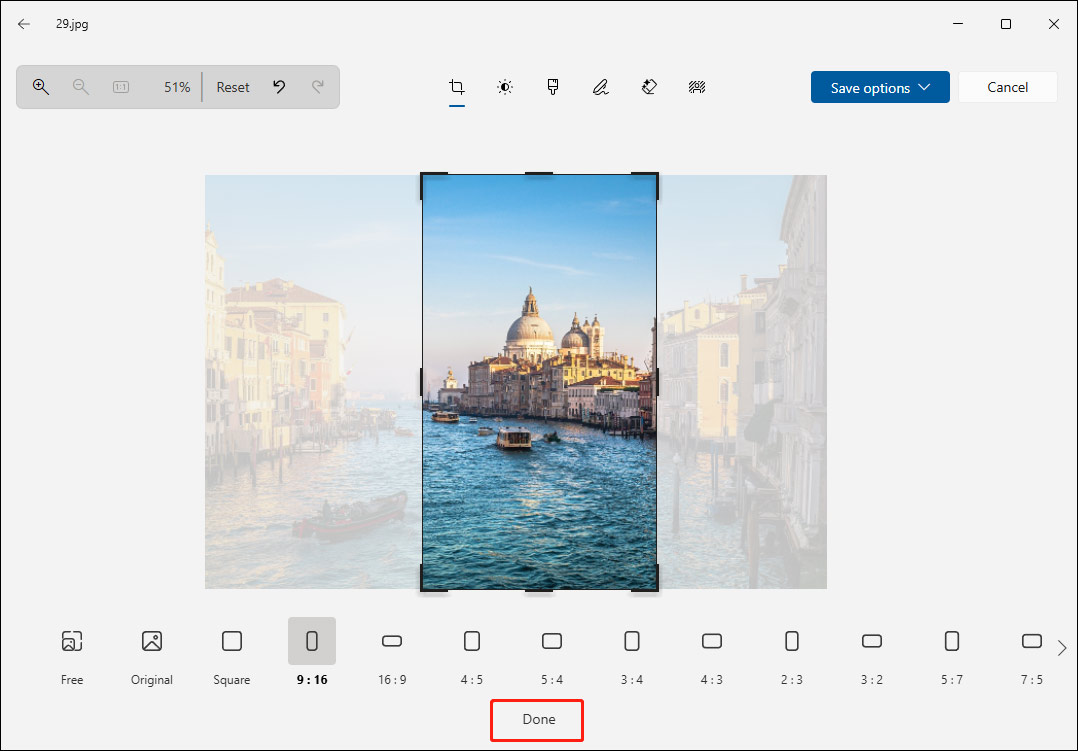Select the Crop tool
1078x751 pixels.
pyautogui.click(x=457, y=87)
